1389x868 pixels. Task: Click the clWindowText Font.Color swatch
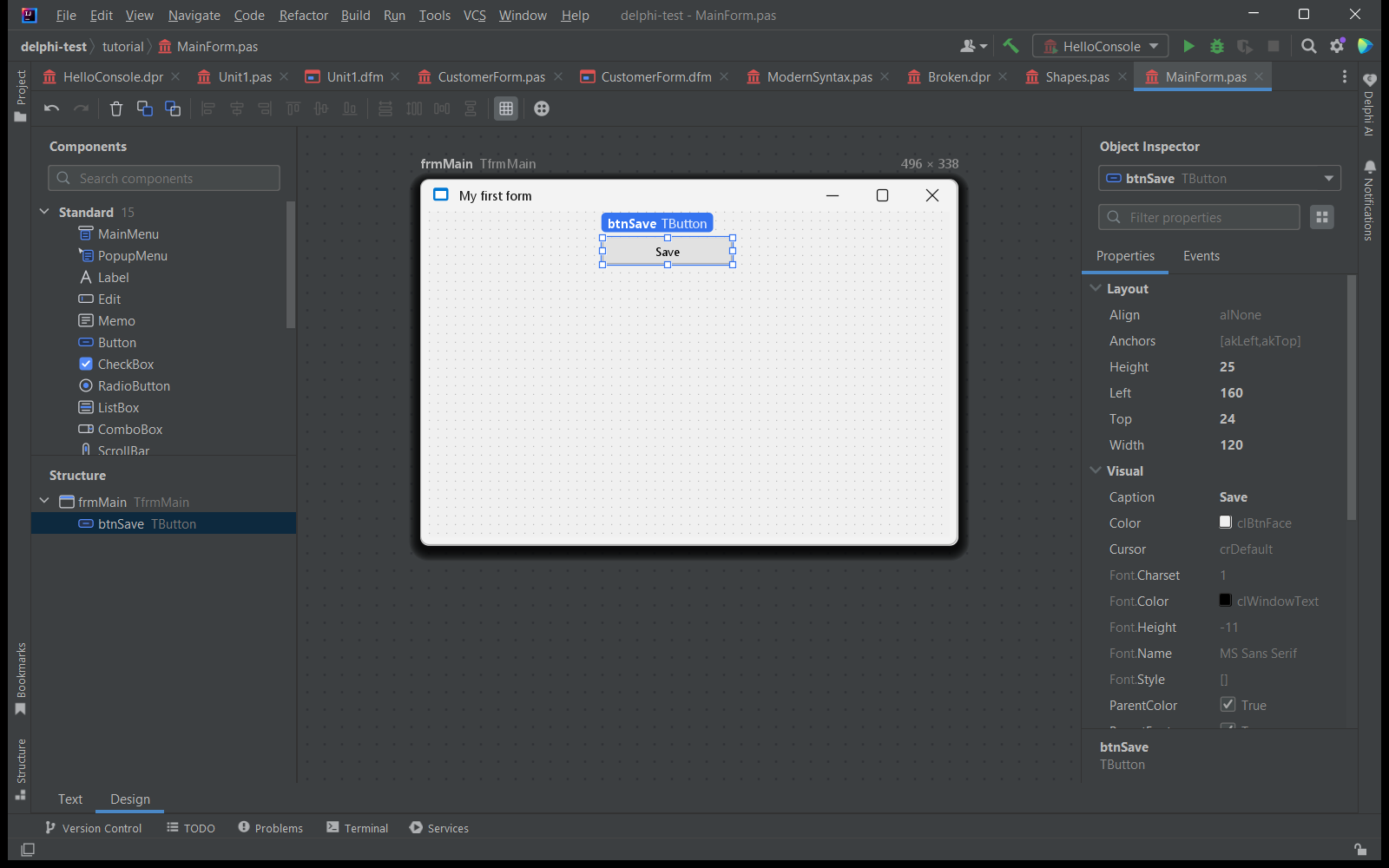1226,600
